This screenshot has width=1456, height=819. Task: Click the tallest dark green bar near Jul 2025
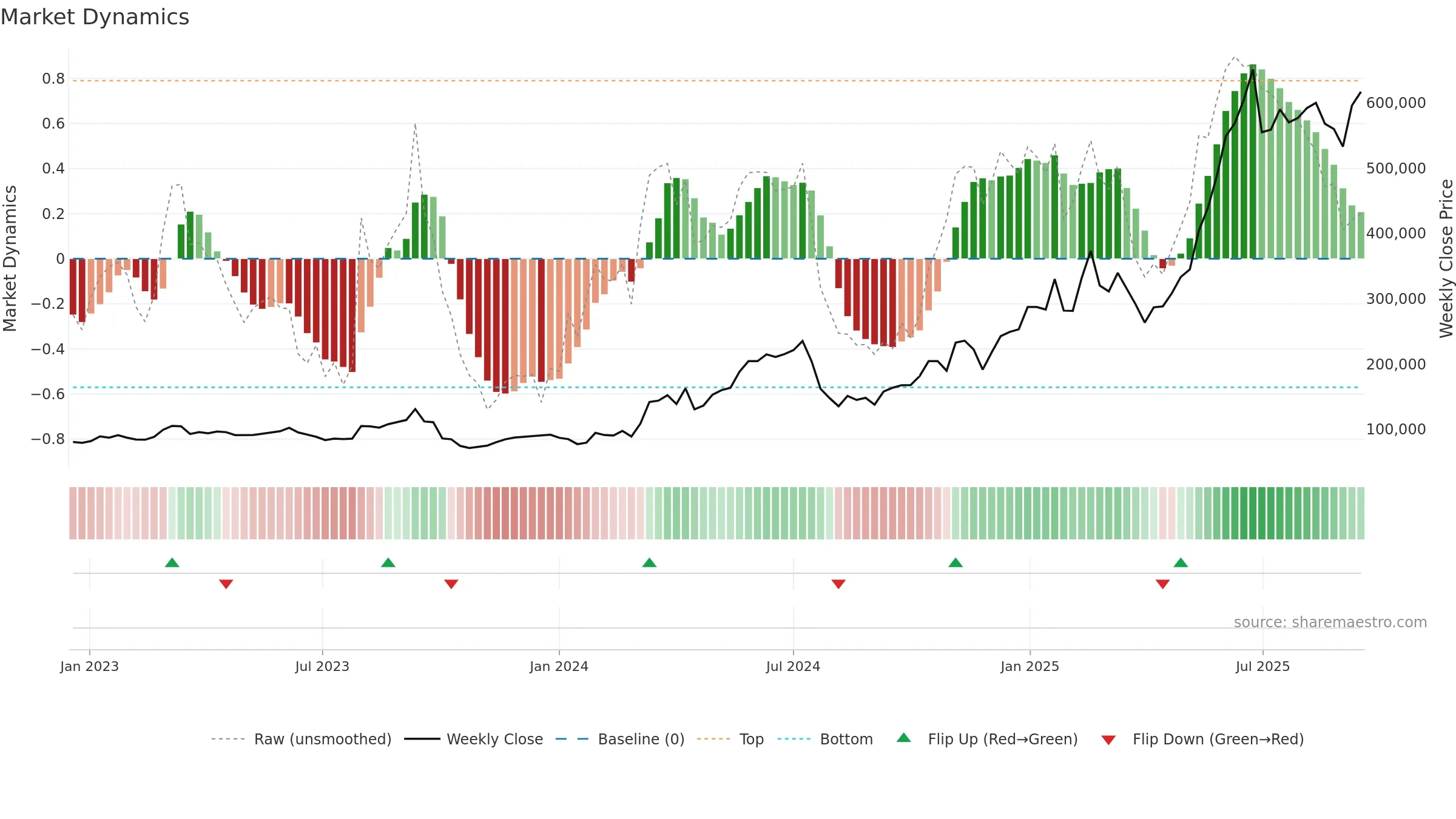[1253, 161]
